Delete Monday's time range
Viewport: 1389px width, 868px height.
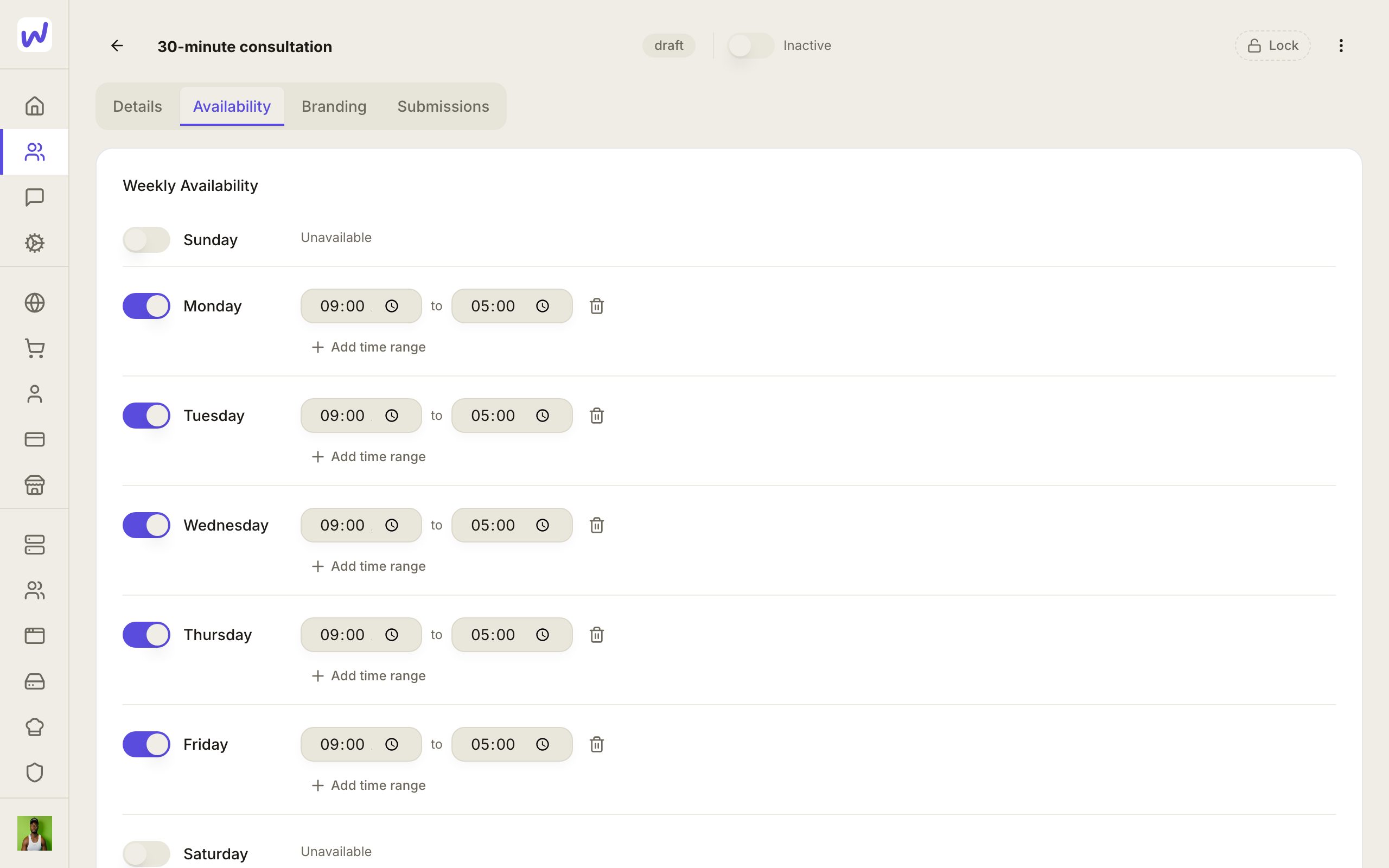[596, 306]
